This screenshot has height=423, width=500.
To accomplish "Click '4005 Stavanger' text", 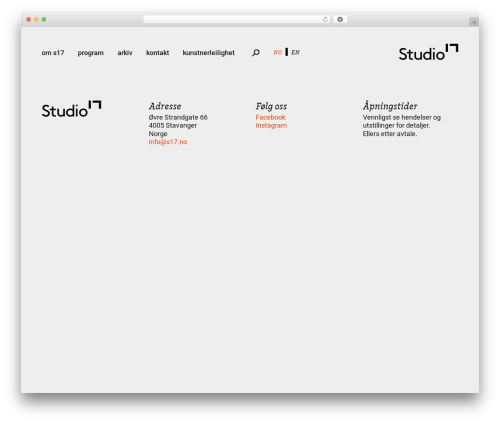I will click(173, 125).
